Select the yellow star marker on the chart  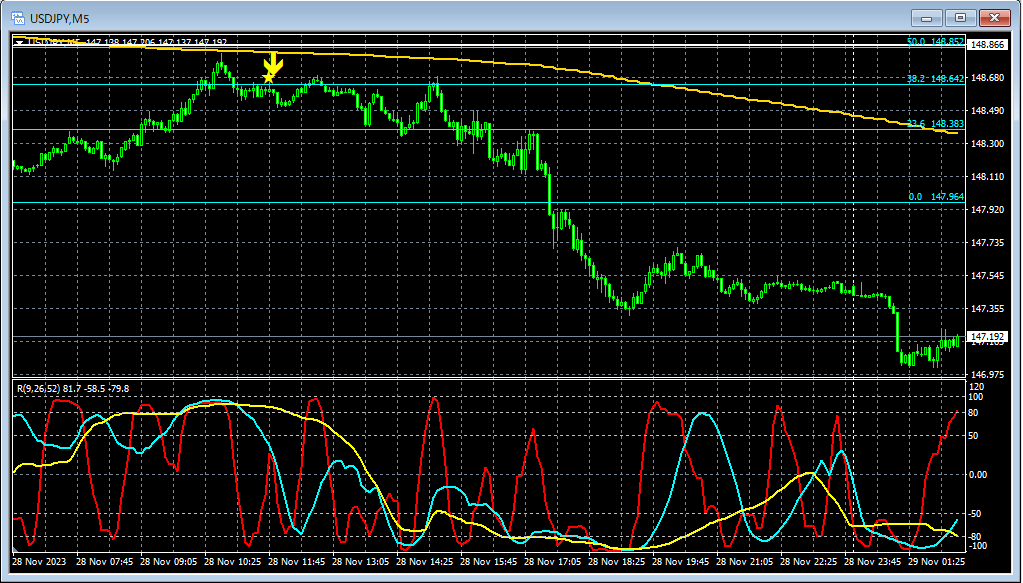click(x=268, y=78)
